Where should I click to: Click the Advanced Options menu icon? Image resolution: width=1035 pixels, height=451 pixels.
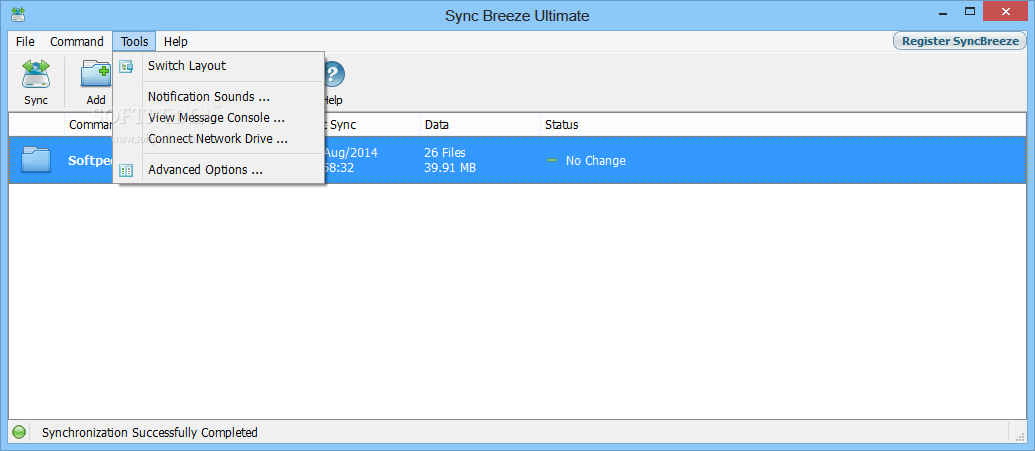point(126,170)
